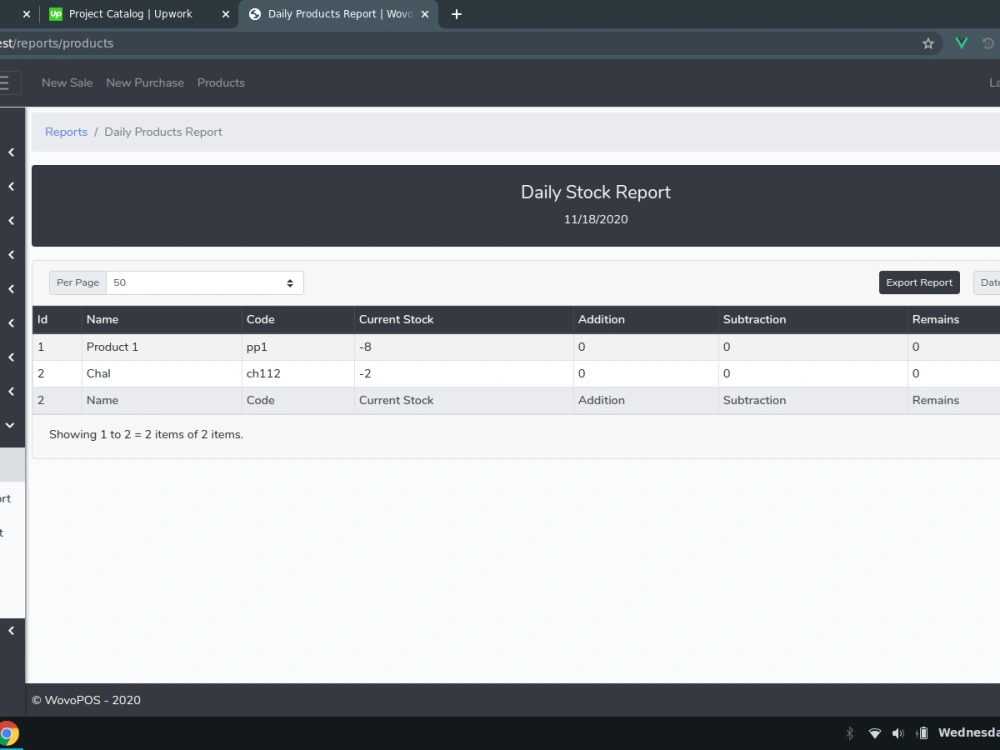
Task: Open the green Vue devtools extension icon
Action: (961, 43)
